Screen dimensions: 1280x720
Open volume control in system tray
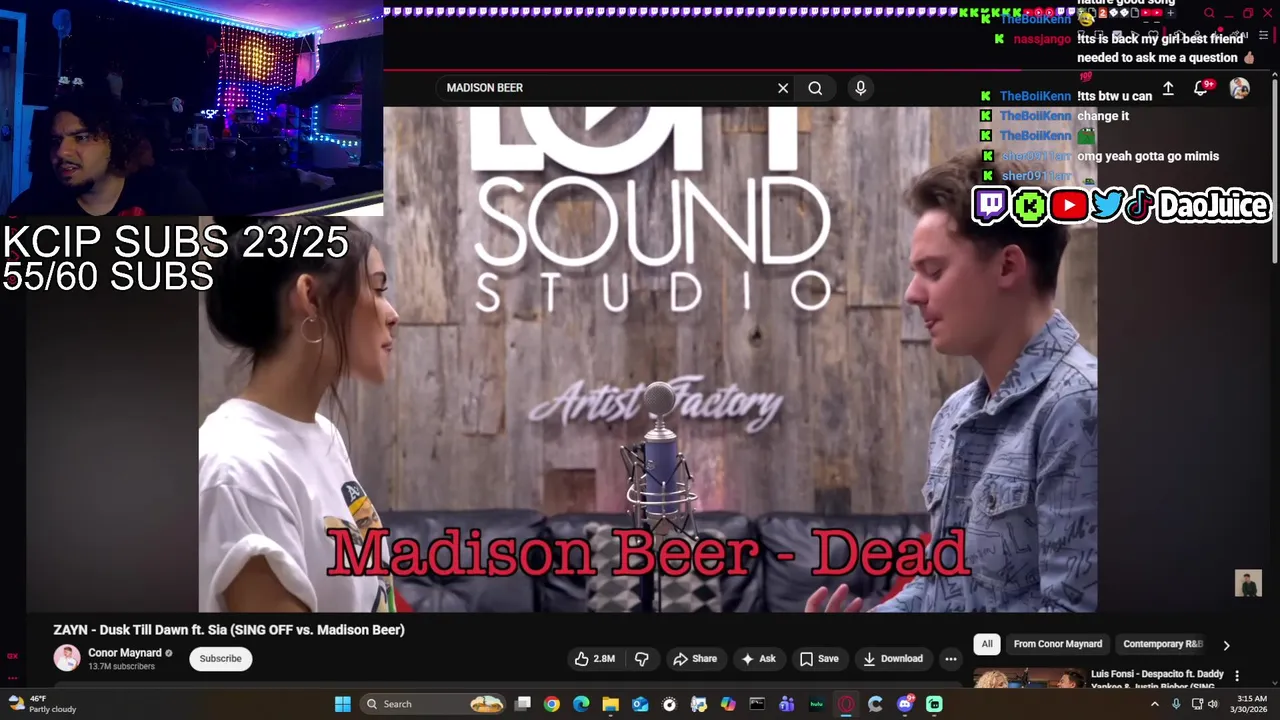(x=1213, y=704)
